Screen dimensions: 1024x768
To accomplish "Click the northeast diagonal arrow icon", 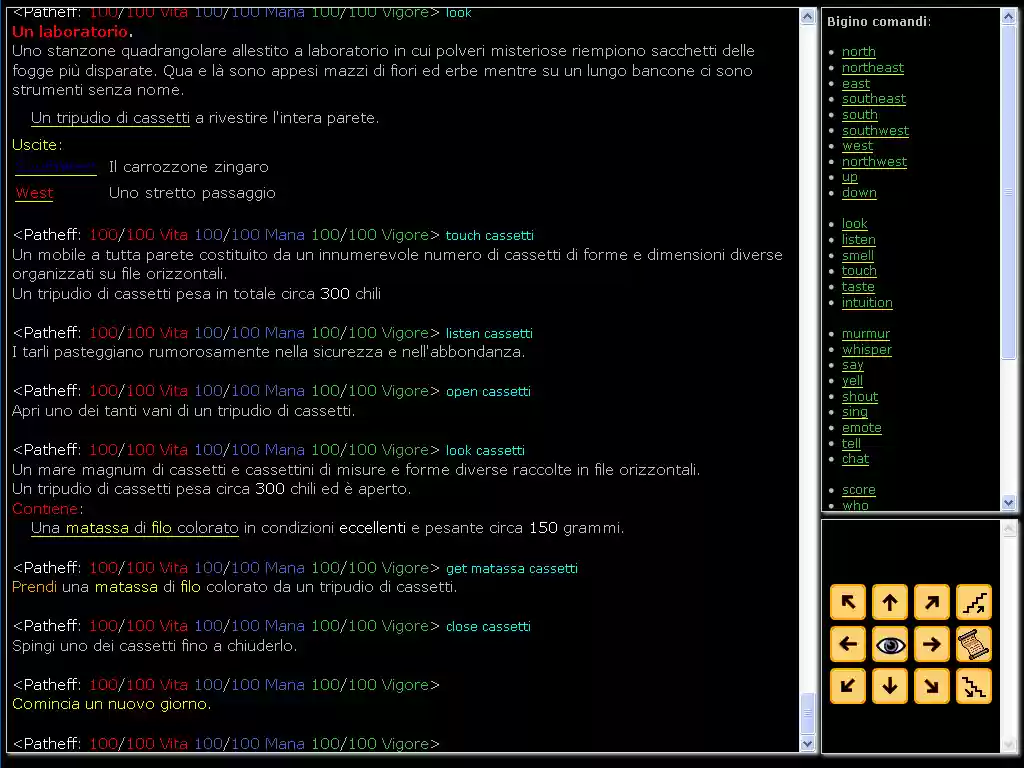I will [x=931, y=602].
